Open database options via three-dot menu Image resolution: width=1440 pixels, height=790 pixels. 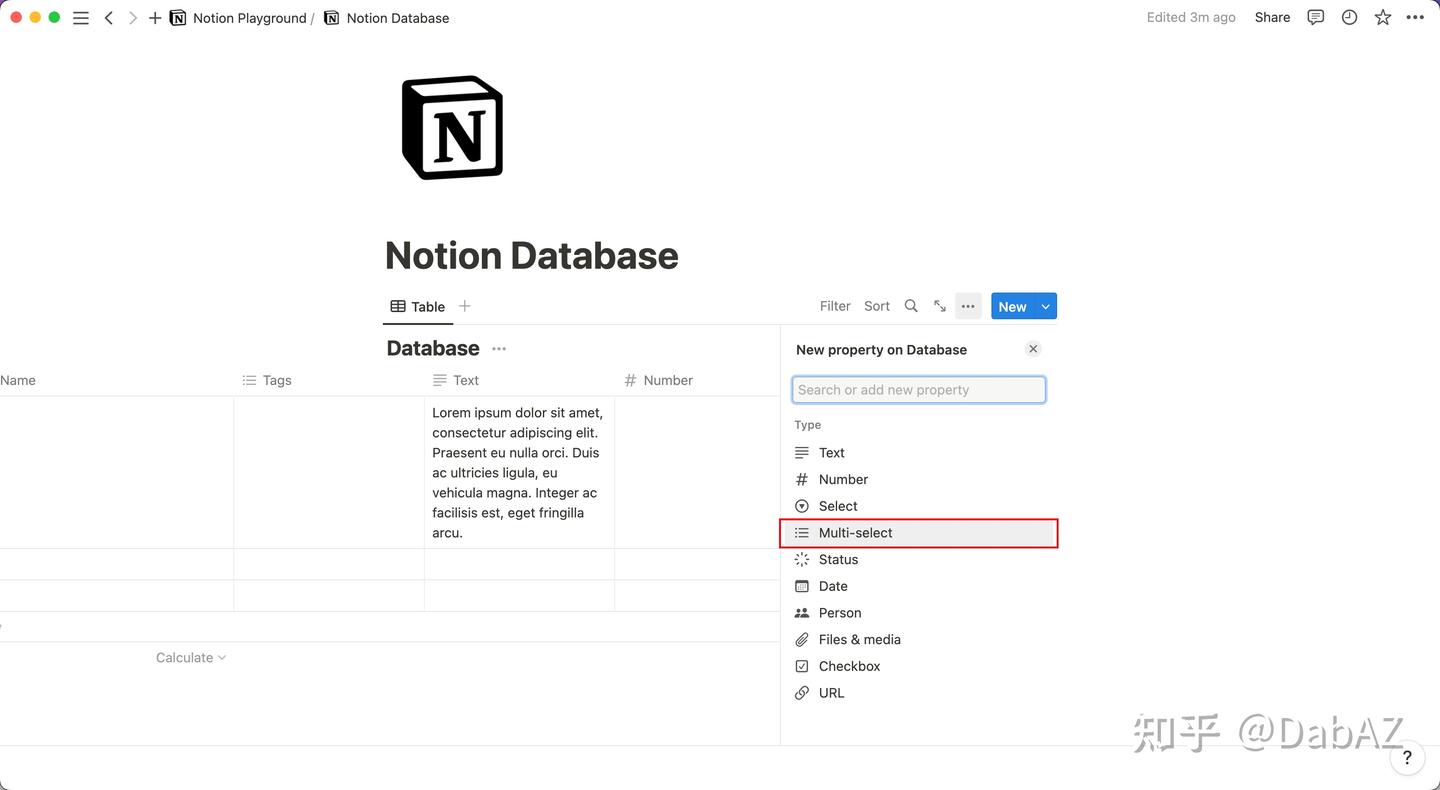click(967, 306)
